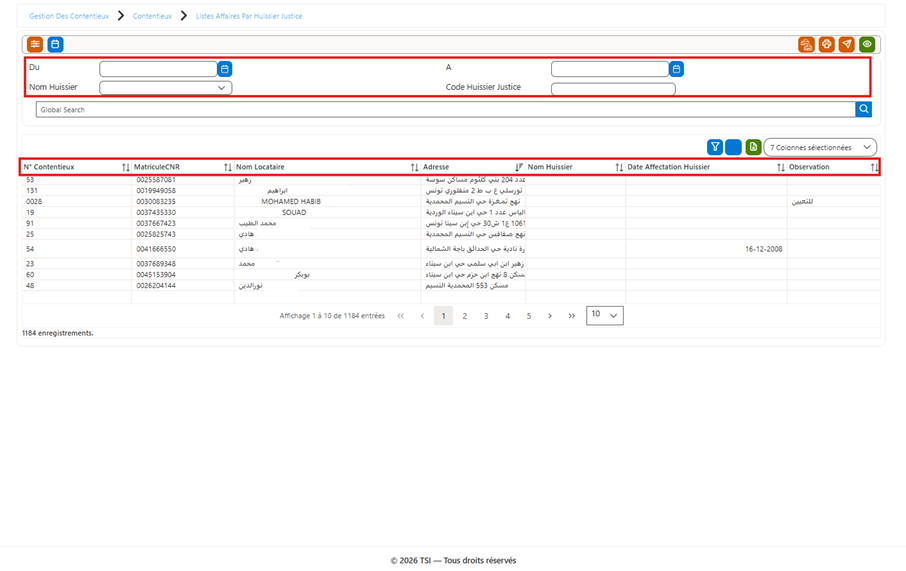Screen dimensions: 906x571
Task: Select page 2 in the pagination
Action: click(x=465, y=316)
